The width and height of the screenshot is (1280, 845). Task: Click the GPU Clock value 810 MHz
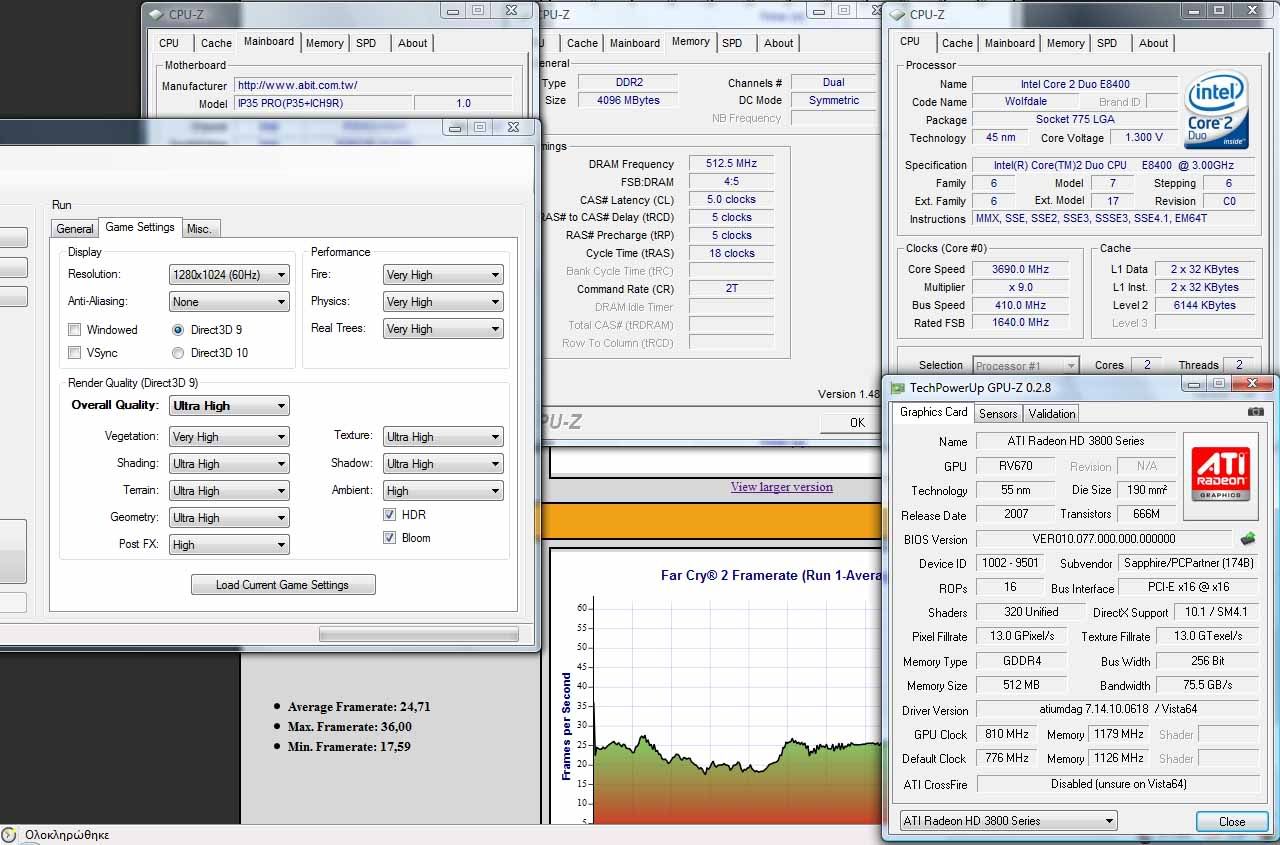(1007, 734)
